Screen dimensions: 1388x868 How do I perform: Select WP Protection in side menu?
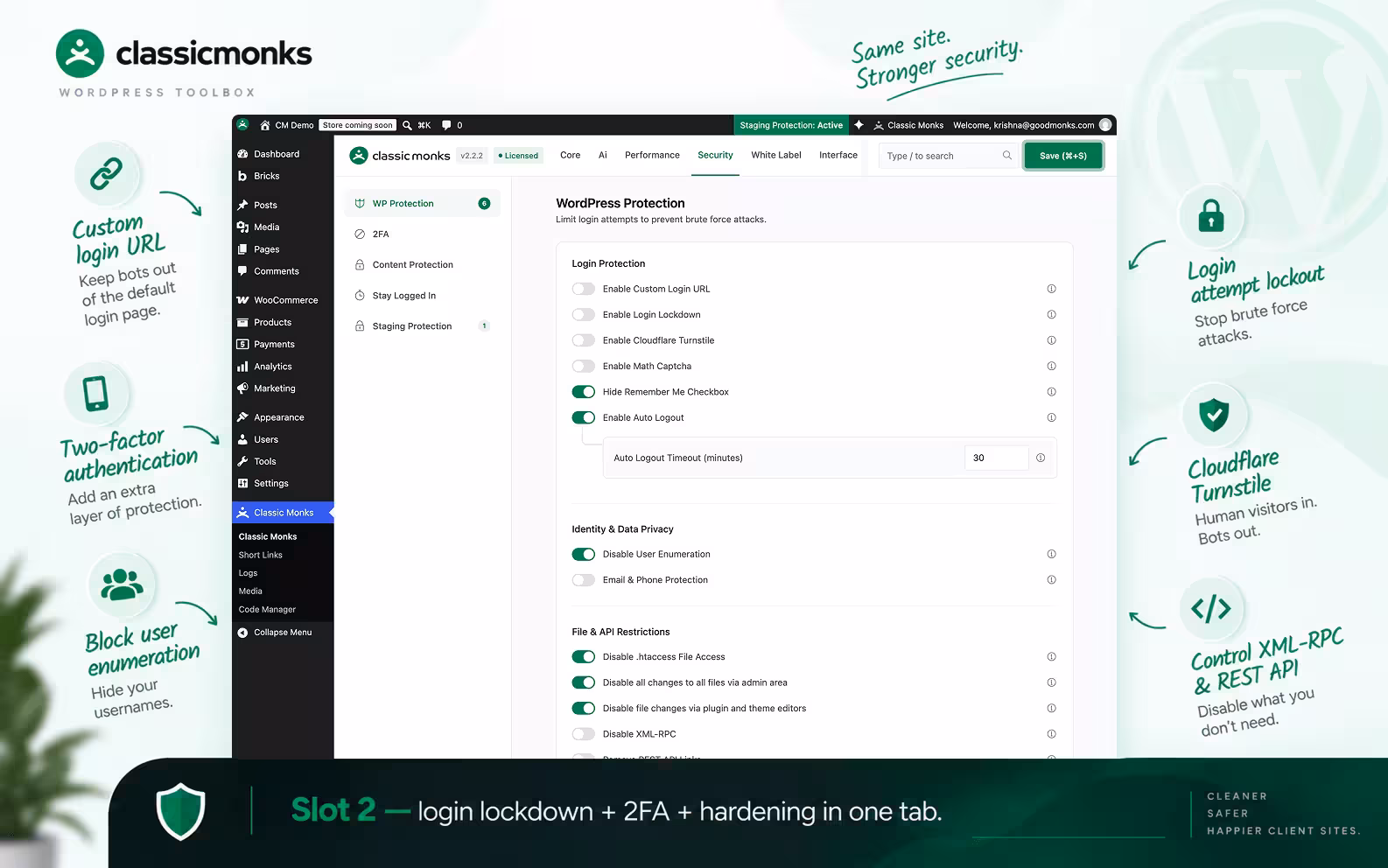pos(422,204)
